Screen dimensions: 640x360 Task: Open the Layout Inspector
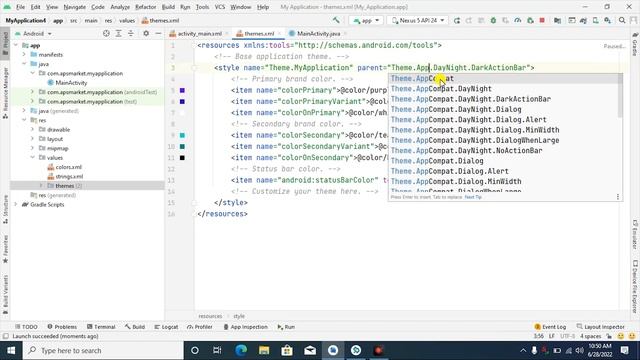[600, 327]
